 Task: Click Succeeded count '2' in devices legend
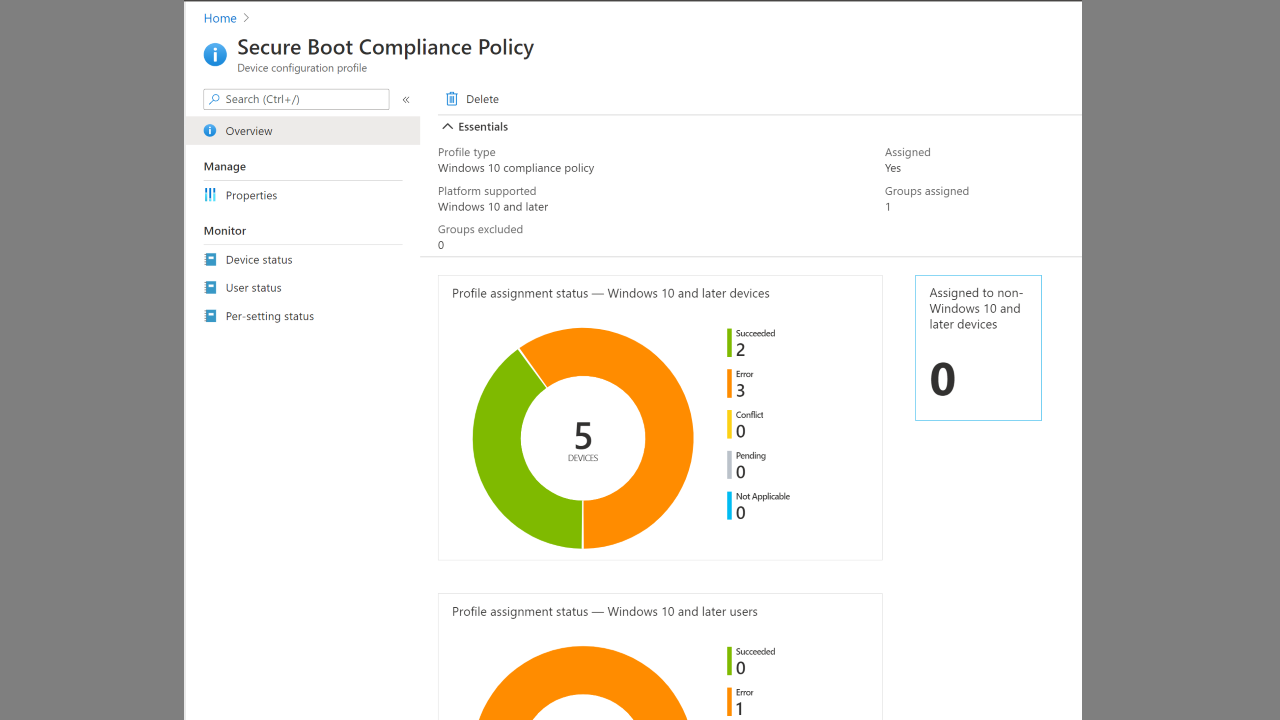tap(740, 350)
